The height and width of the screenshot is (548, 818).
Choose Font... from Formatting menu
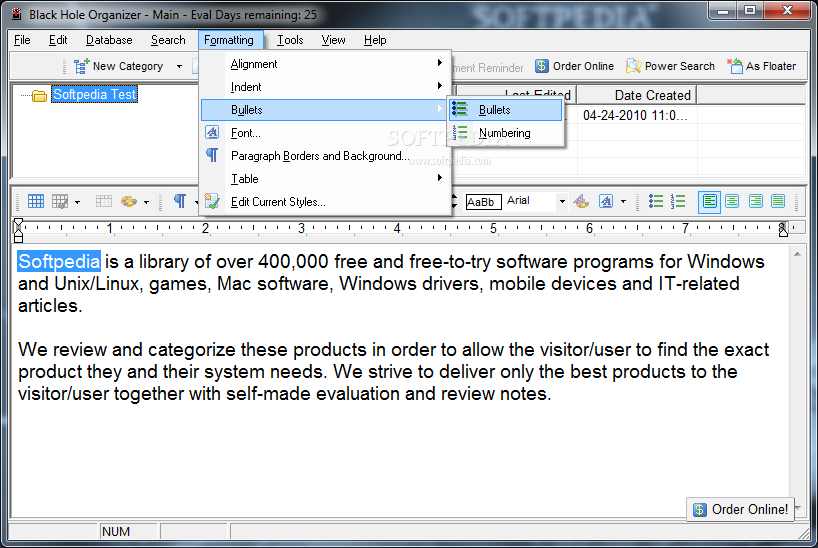point(326,133)
